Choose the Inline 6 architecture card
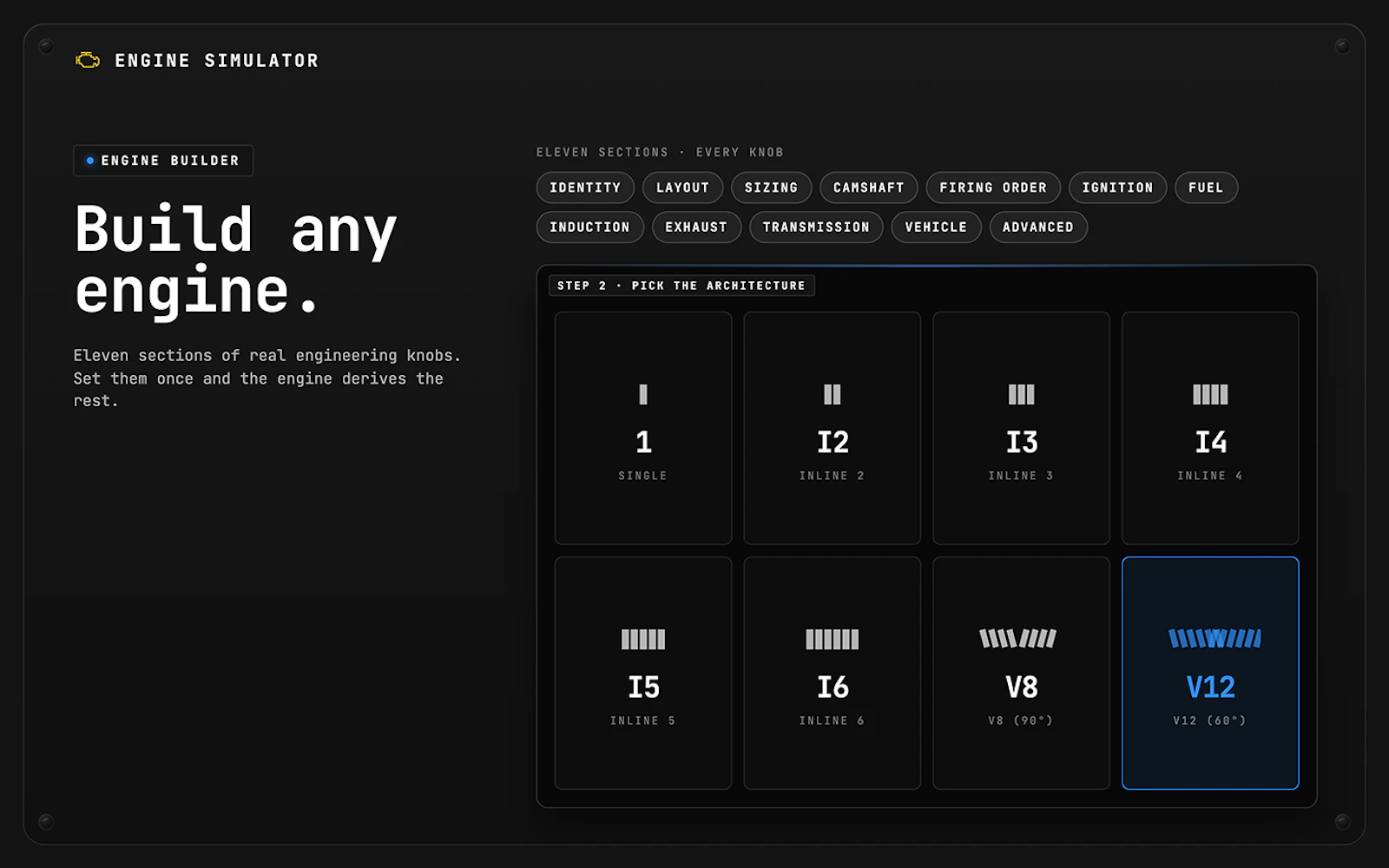The width and height of the screenshot is (1389, 868). click(x=833, y=673)
